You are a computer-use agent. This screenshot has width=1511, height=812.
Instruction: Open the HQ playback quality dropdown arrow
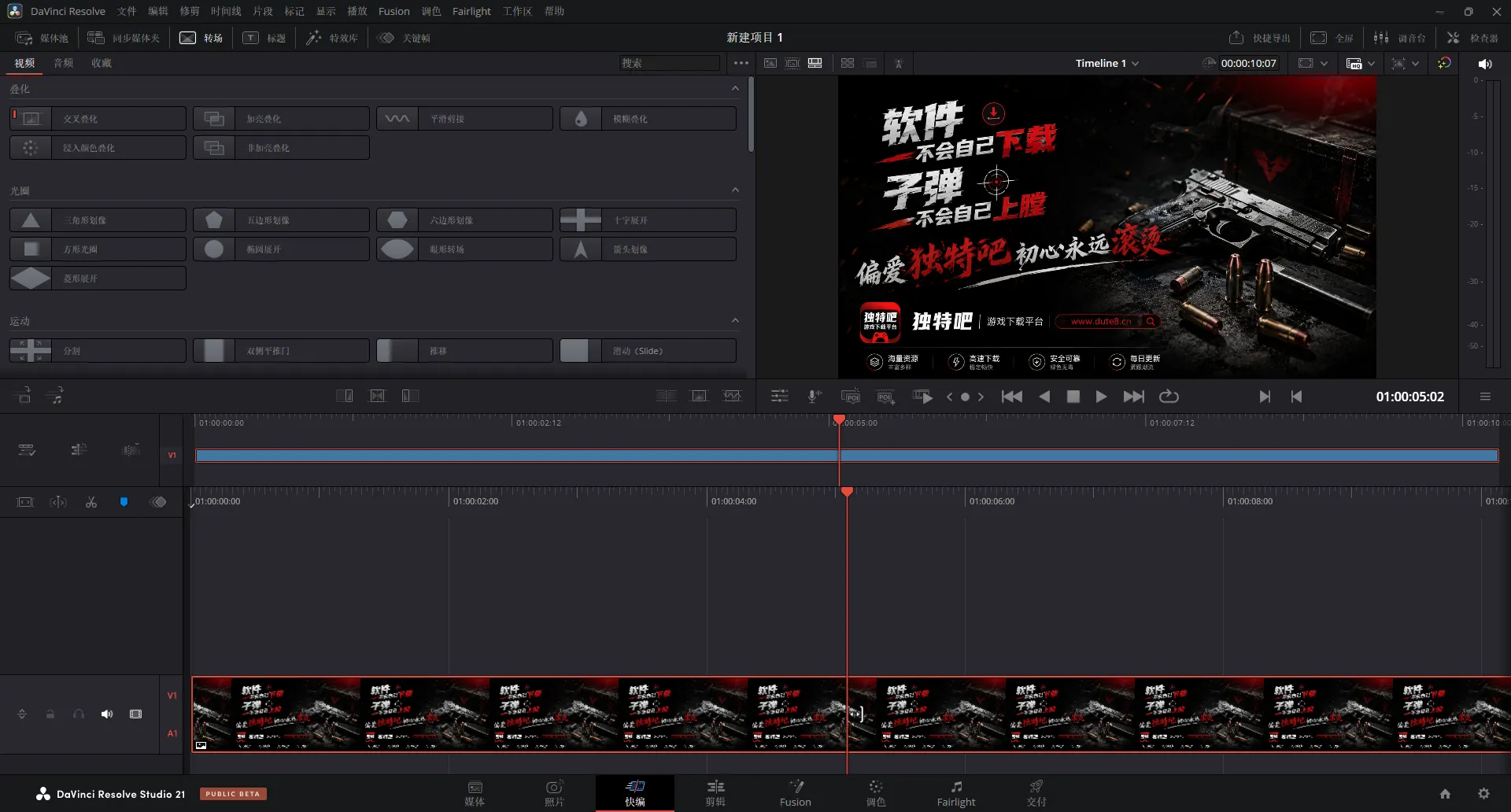coord(1372,64)
